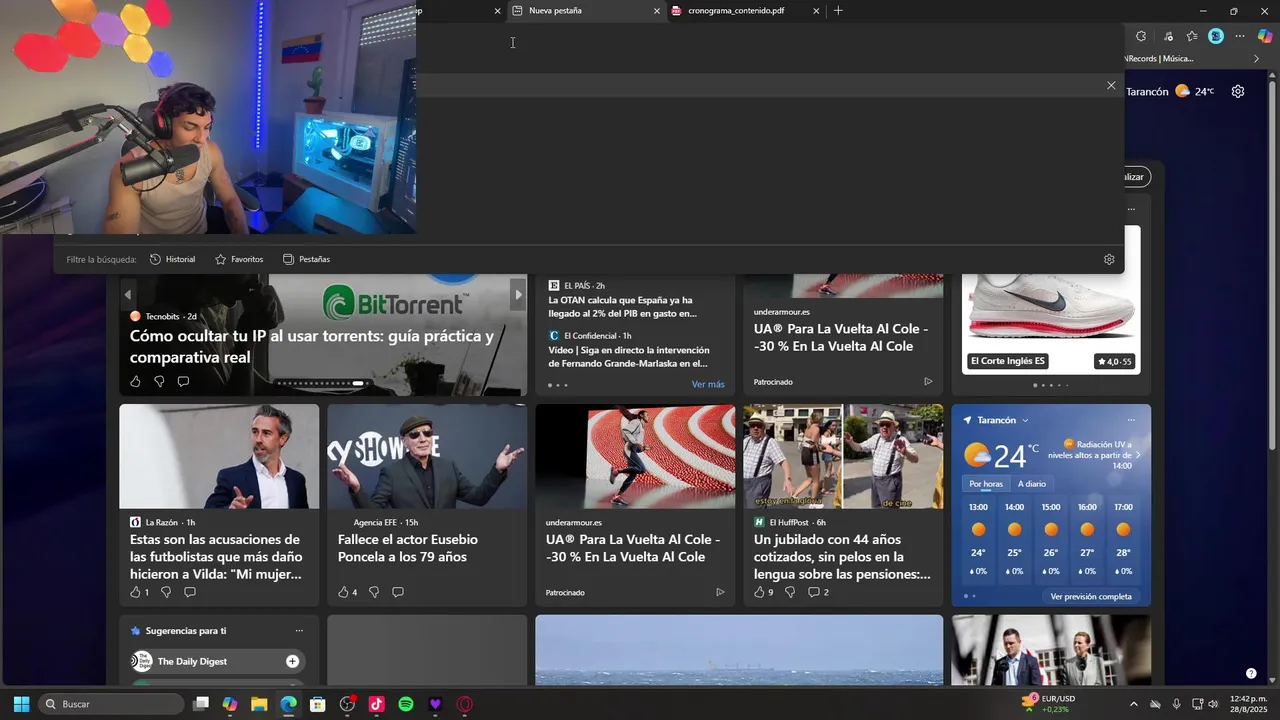Click Ver previsión completa
The width and height of the screenshot is (1280, 720).
[1091, 596]
